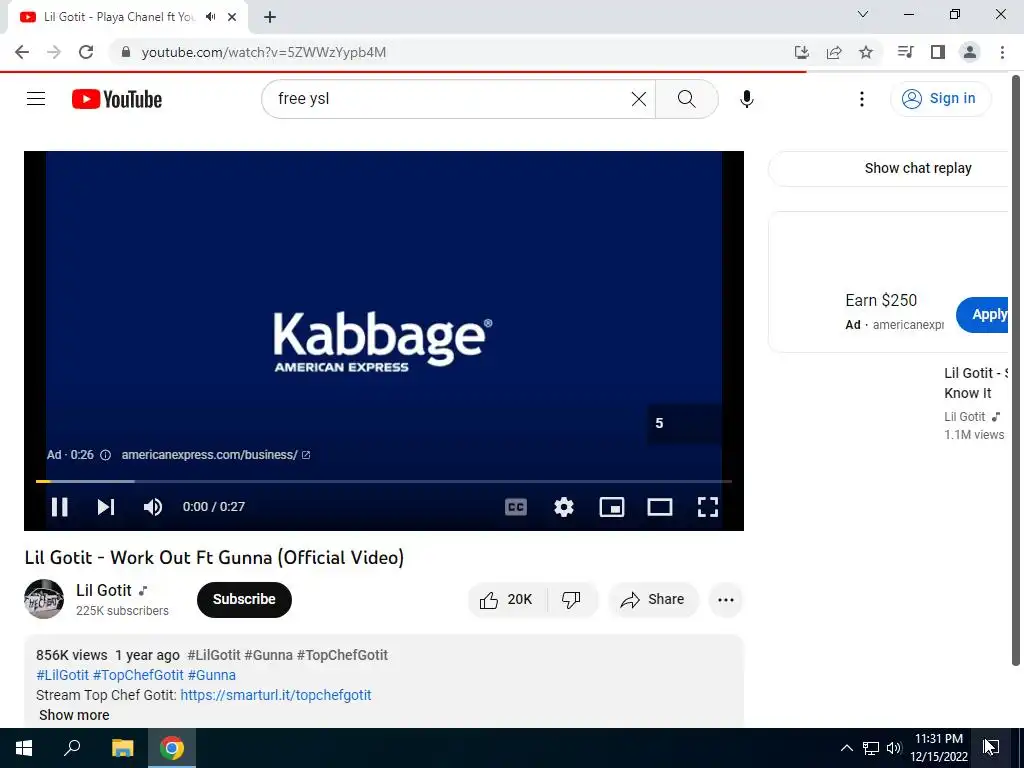The width and height of the screenshot is (1024, 768).
Task: Expand description with Show more
Action: tap(74, 715)
